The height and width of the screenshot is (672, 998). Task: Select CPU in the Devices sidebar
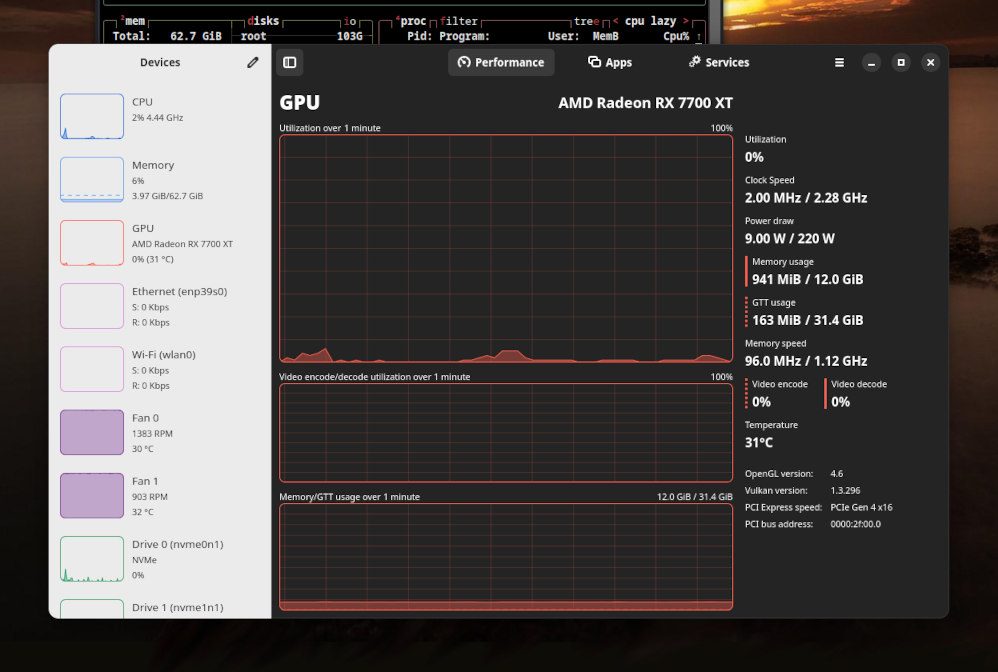(x=160, y=116)
